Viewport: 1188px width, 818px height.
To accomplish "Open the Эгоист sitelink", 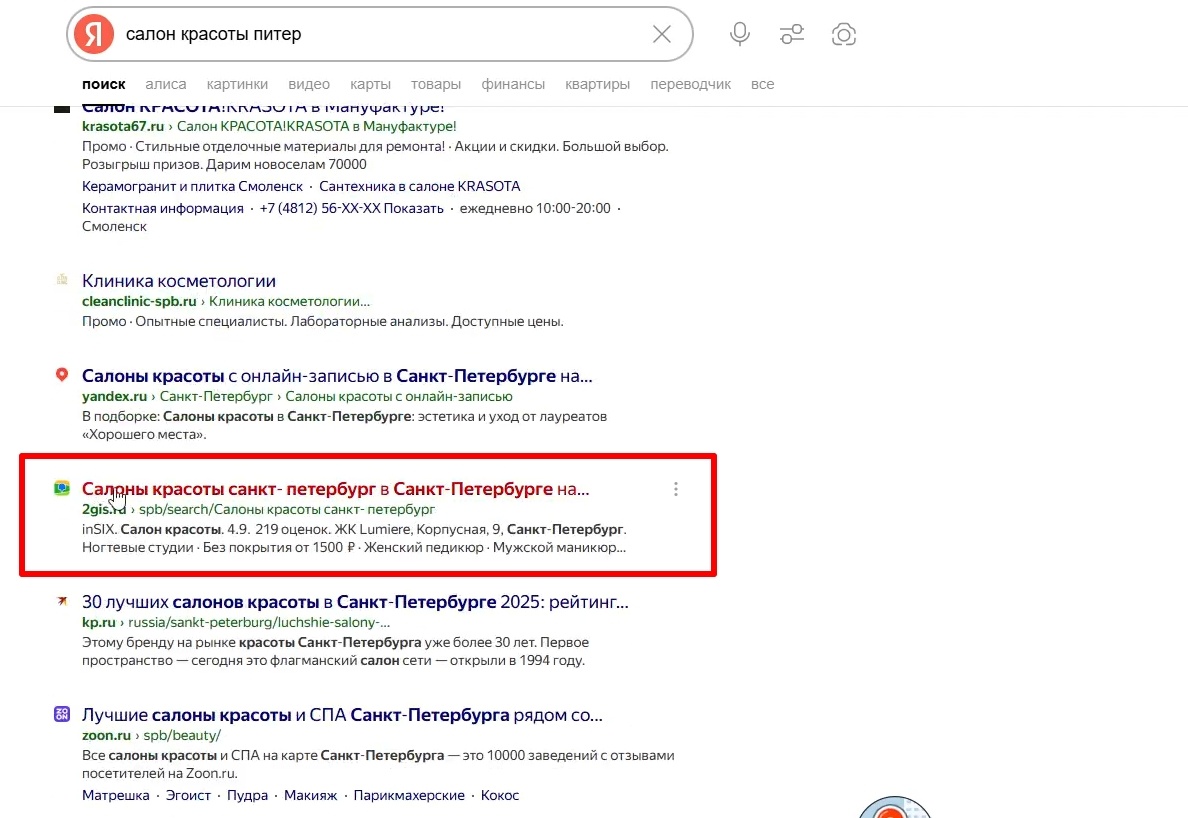I will pyautogui.click(x=189, y=795).
